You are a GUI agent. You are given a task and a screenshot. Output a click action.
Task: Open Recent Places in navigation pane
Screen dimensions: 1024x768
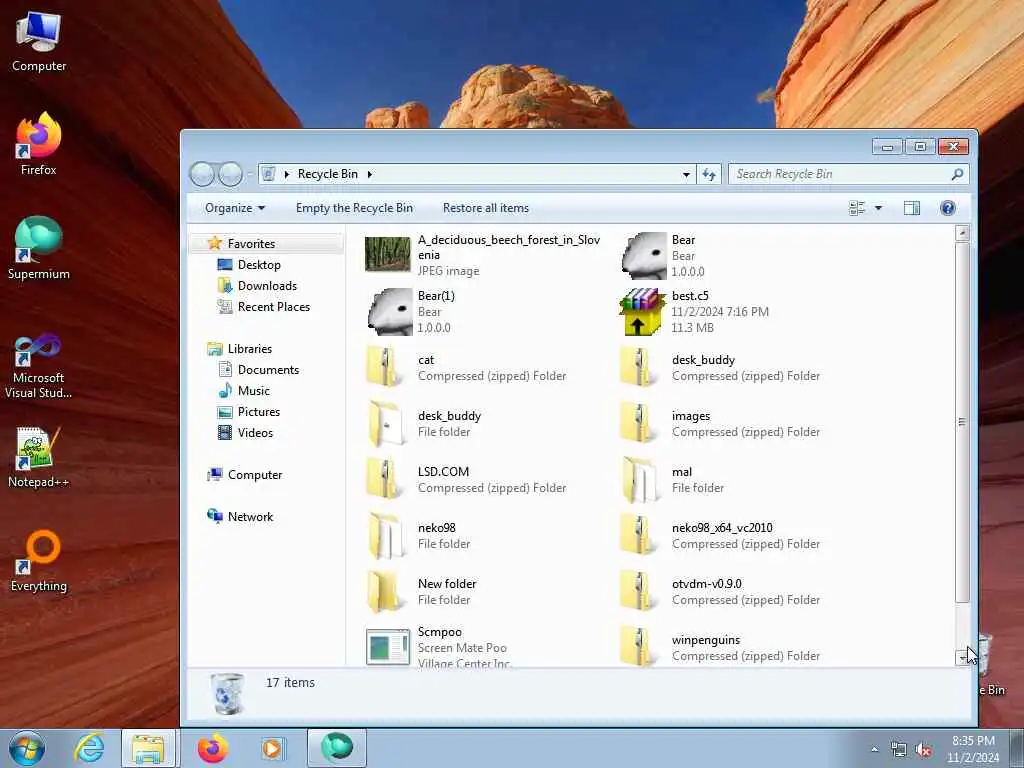point(274,306)
